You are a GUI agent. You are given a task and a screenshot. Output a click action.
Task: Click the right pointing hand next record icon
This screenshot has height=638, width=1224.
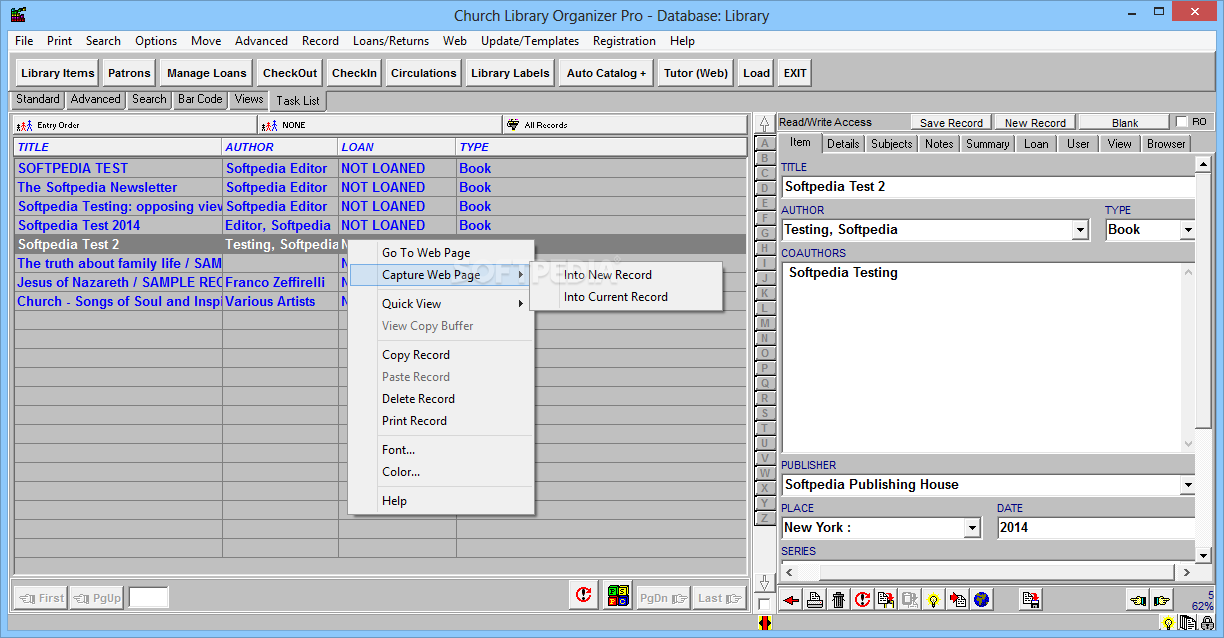[x=1161, y=600]
